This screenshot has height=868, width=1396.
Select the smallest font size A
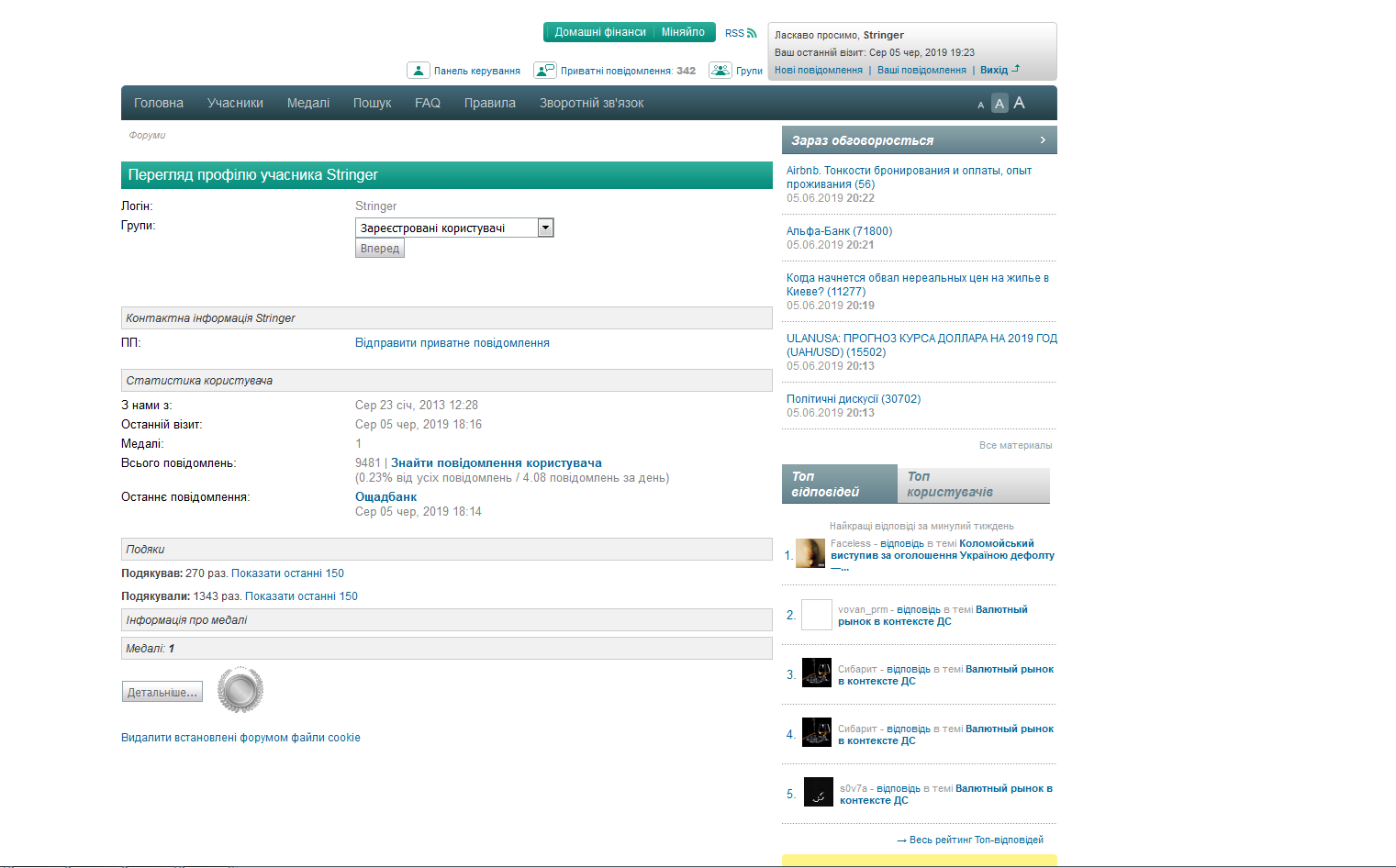979,104
